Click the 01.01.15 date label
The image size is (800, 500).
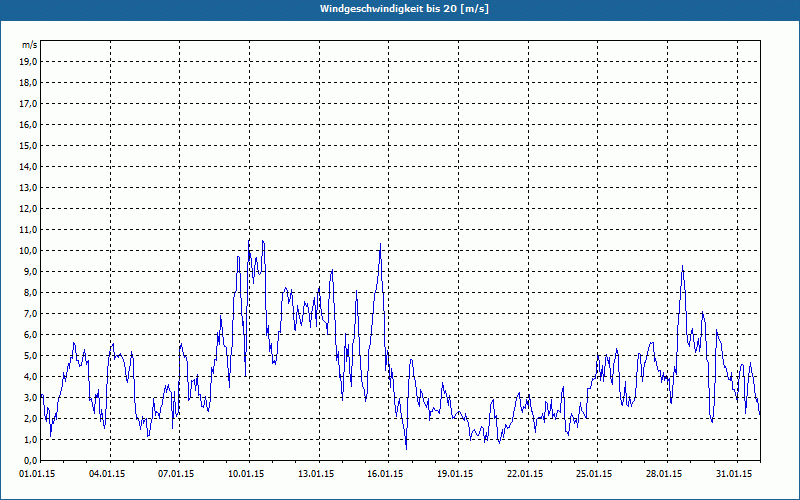[x=37, y=474]
